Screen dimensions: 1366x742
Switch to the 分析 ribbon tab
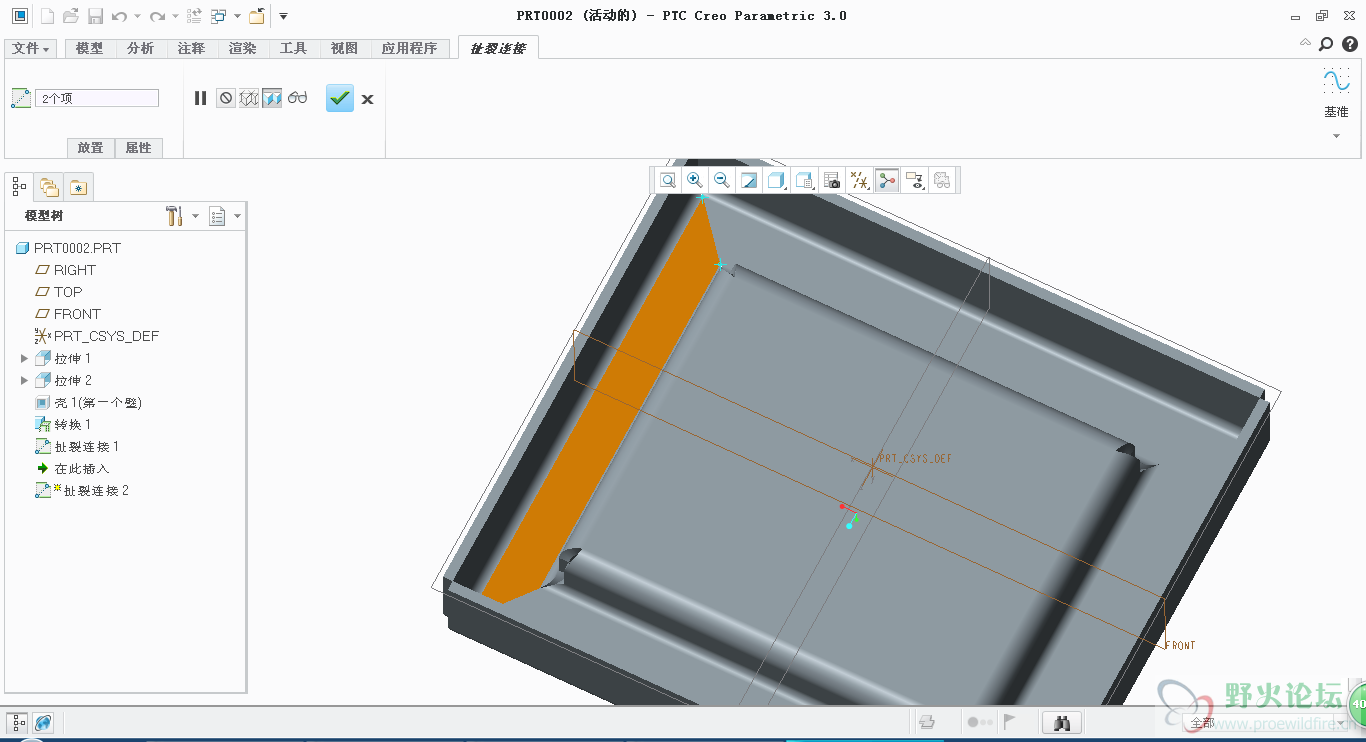click(141, 48)
